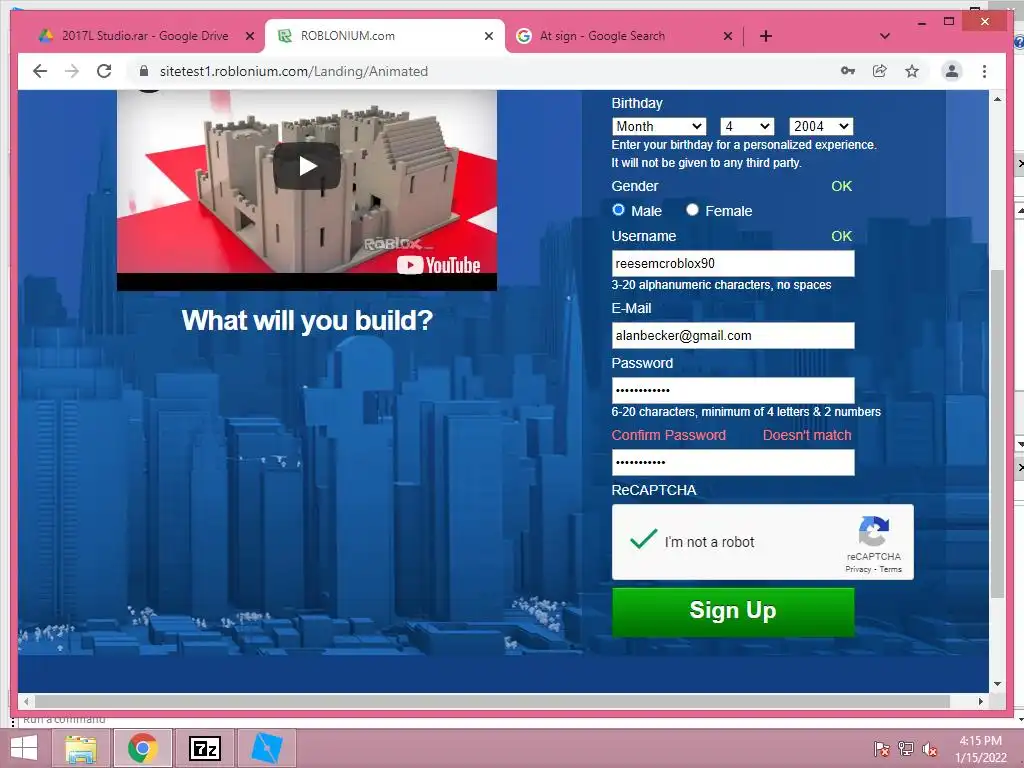View site info via padlock icon

click(x=144, y=71)
